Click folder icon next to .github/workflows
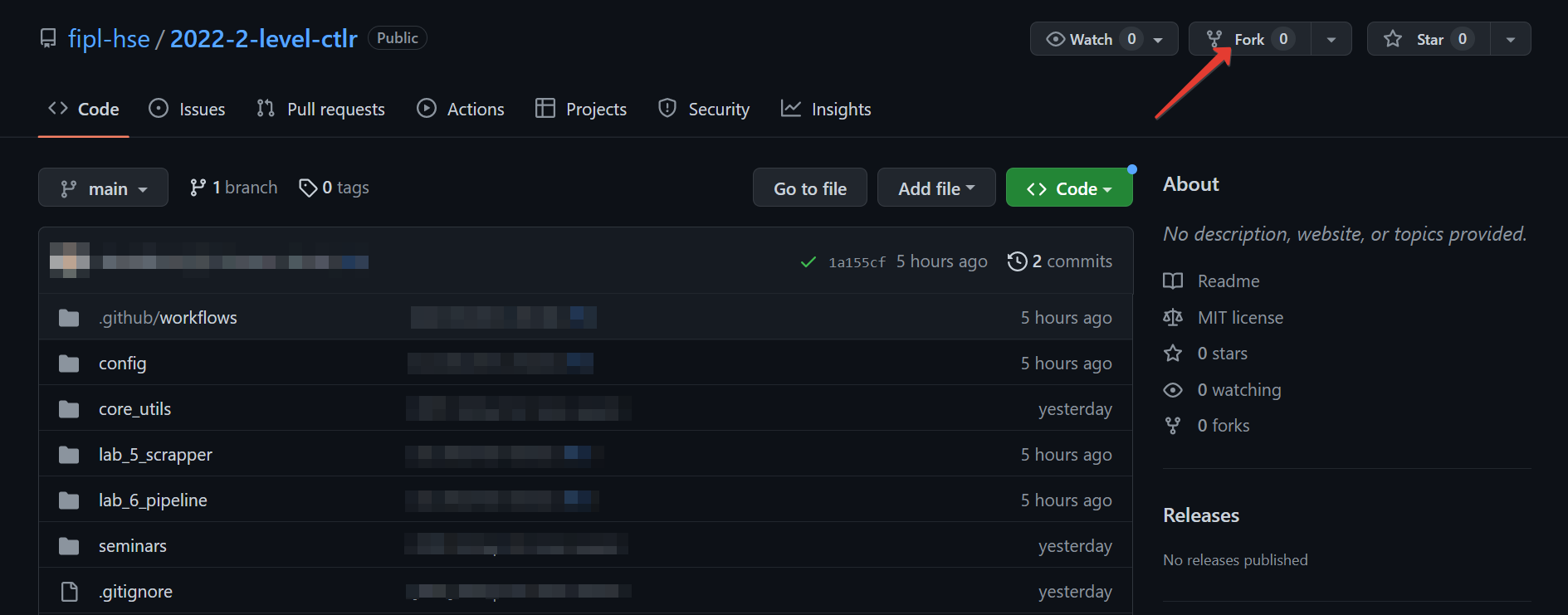 (x=69, y=318)
